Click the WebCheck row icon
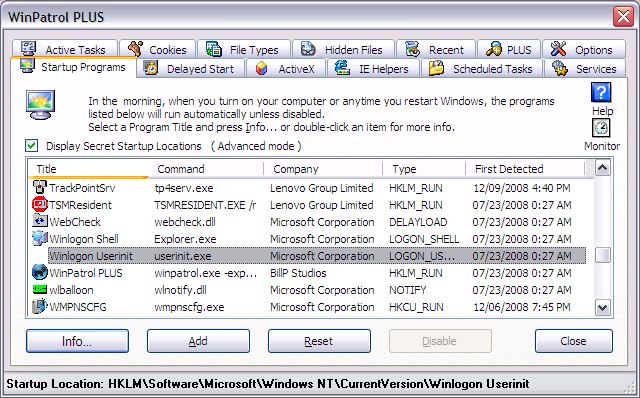Image resolution: width=640 pixels, height=398 pixels. 40,221
